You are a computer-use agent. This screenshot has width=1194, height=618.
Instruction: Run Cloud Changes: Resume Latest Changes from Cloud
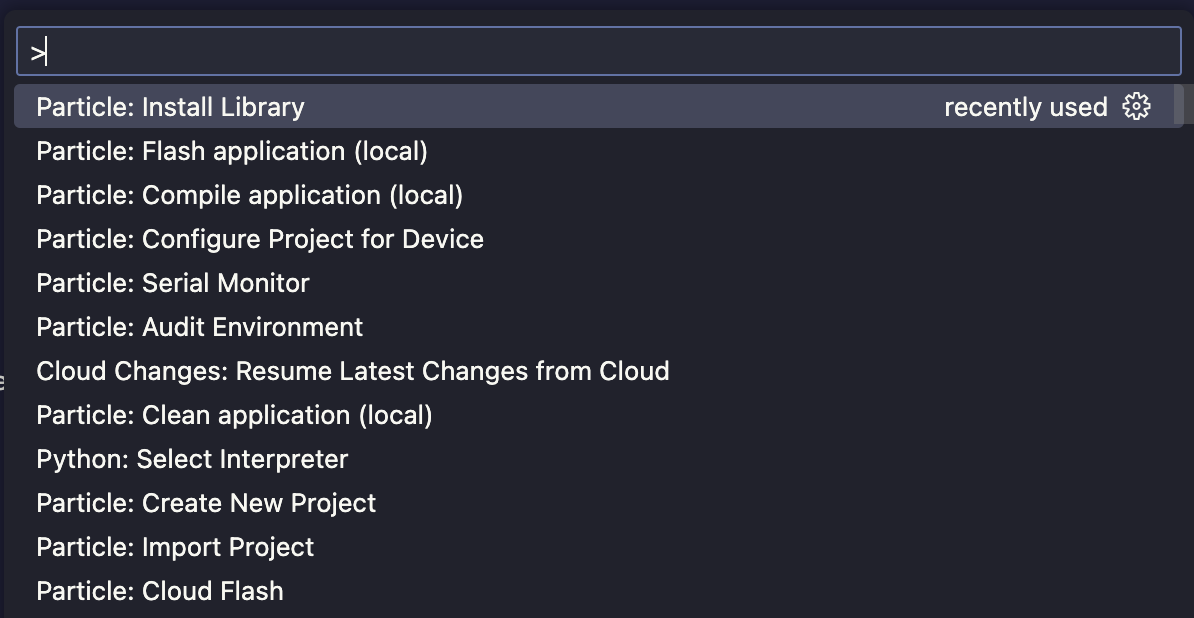352,371
